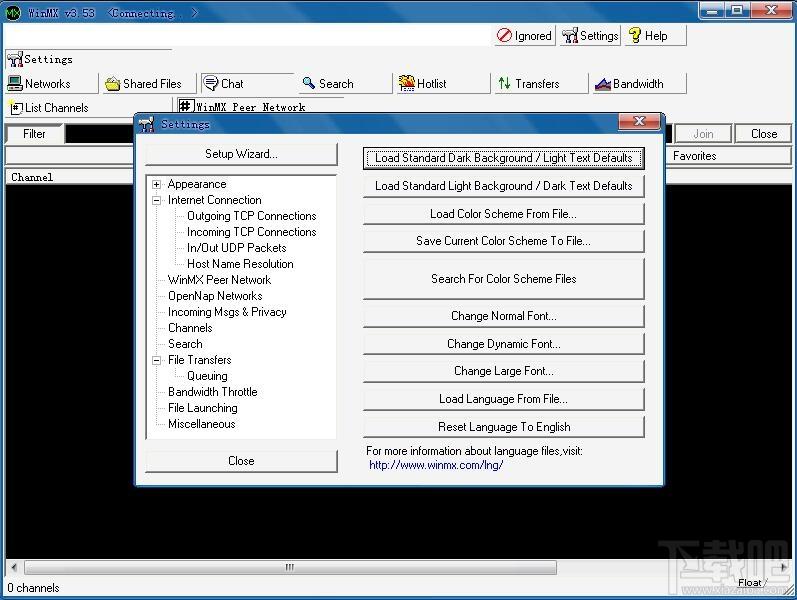Select Incoming TCP Connections
The image size is (797, 600).
252,232
